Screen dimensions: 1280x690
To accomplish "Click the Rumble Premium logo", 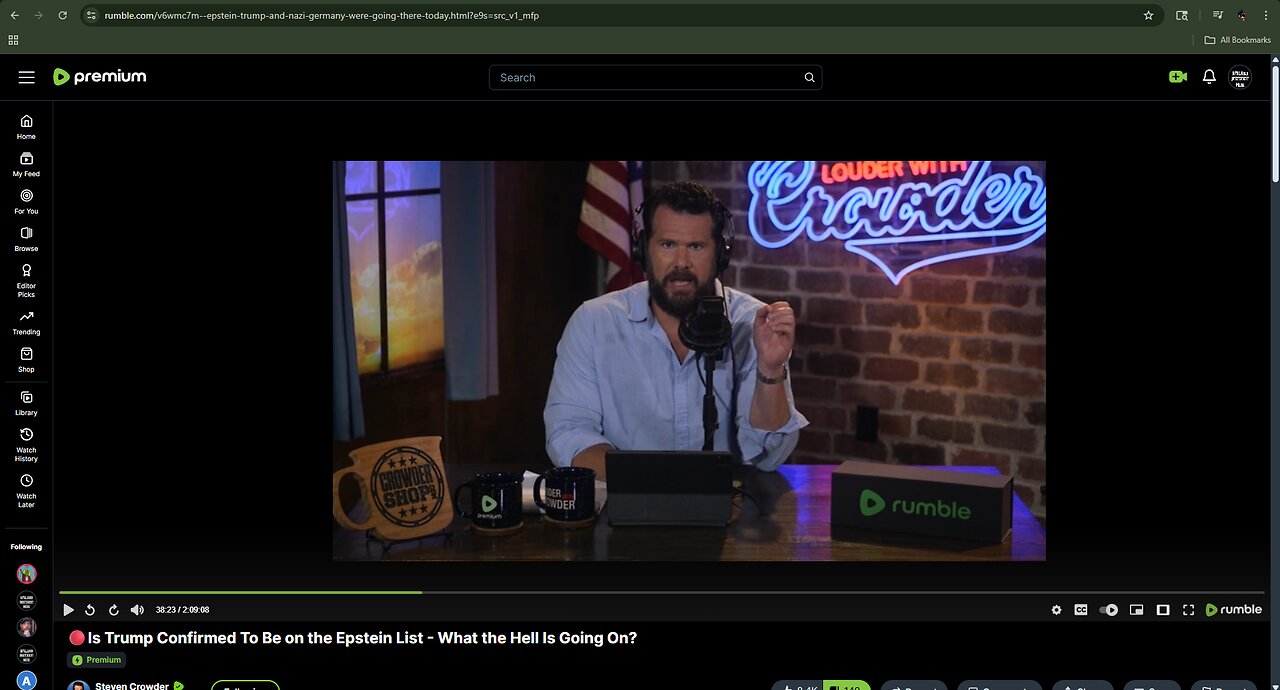I will pos(99,77).
